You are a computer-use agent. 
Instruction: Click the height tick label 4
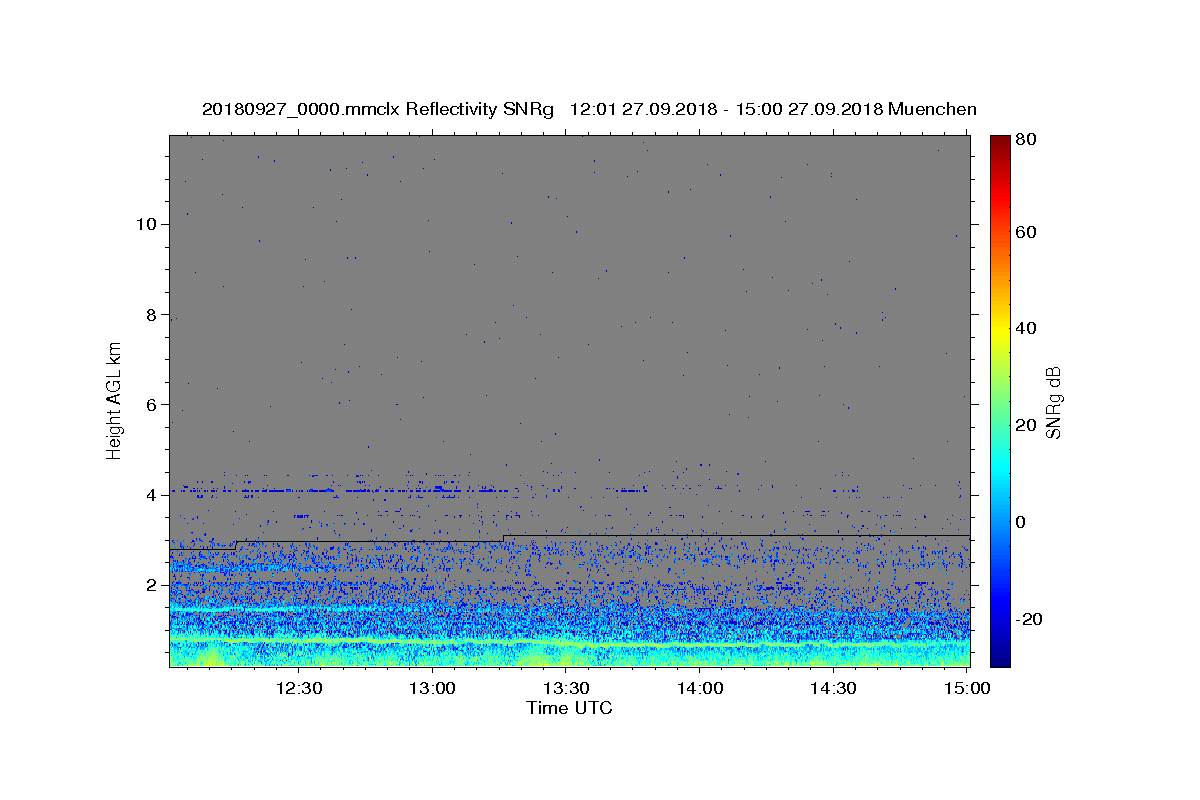click(x=152, y=495)
